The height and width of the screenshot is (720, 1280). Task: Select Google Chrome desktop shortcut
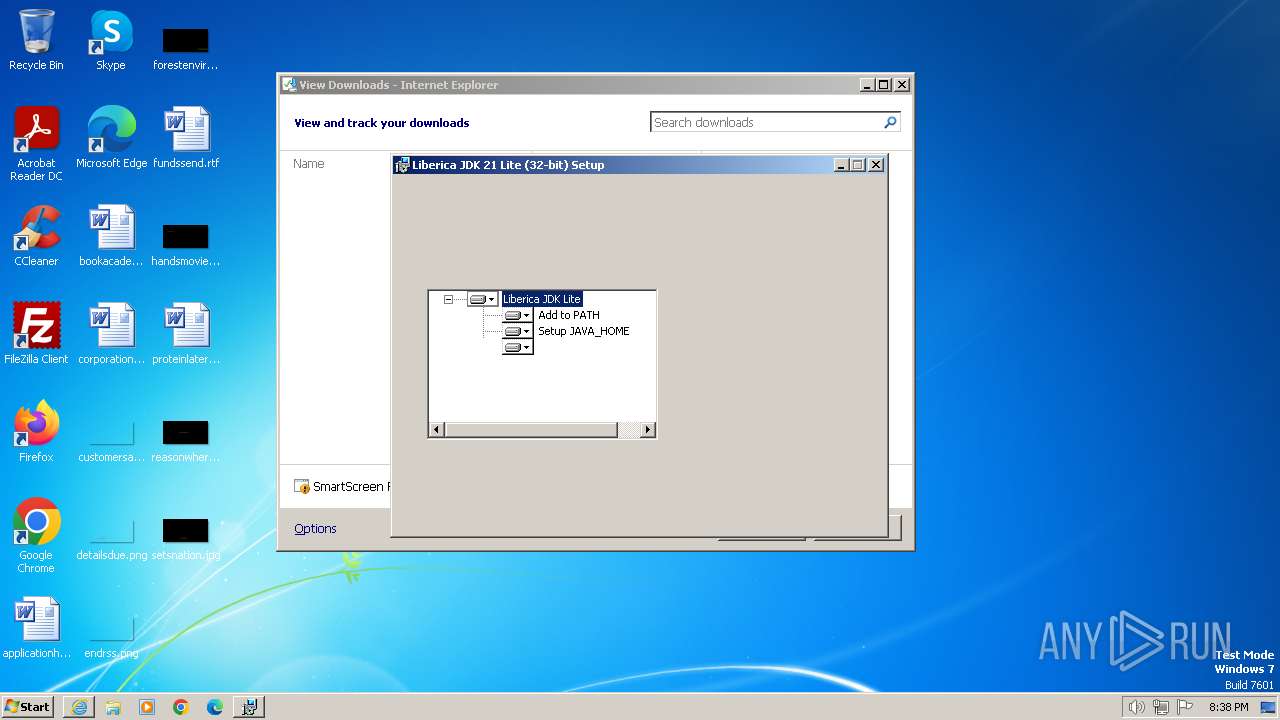pyautogui.click(x=36, y=536)
